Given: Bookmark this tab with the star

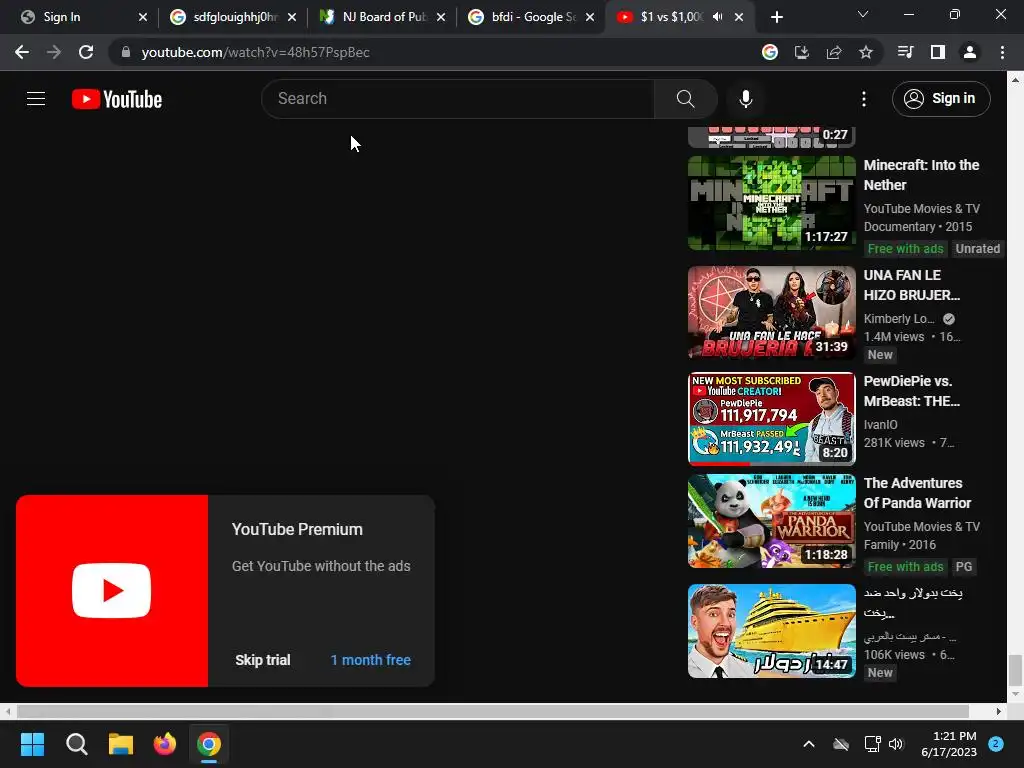Looking at the screenshot, I should click(866, 52).
